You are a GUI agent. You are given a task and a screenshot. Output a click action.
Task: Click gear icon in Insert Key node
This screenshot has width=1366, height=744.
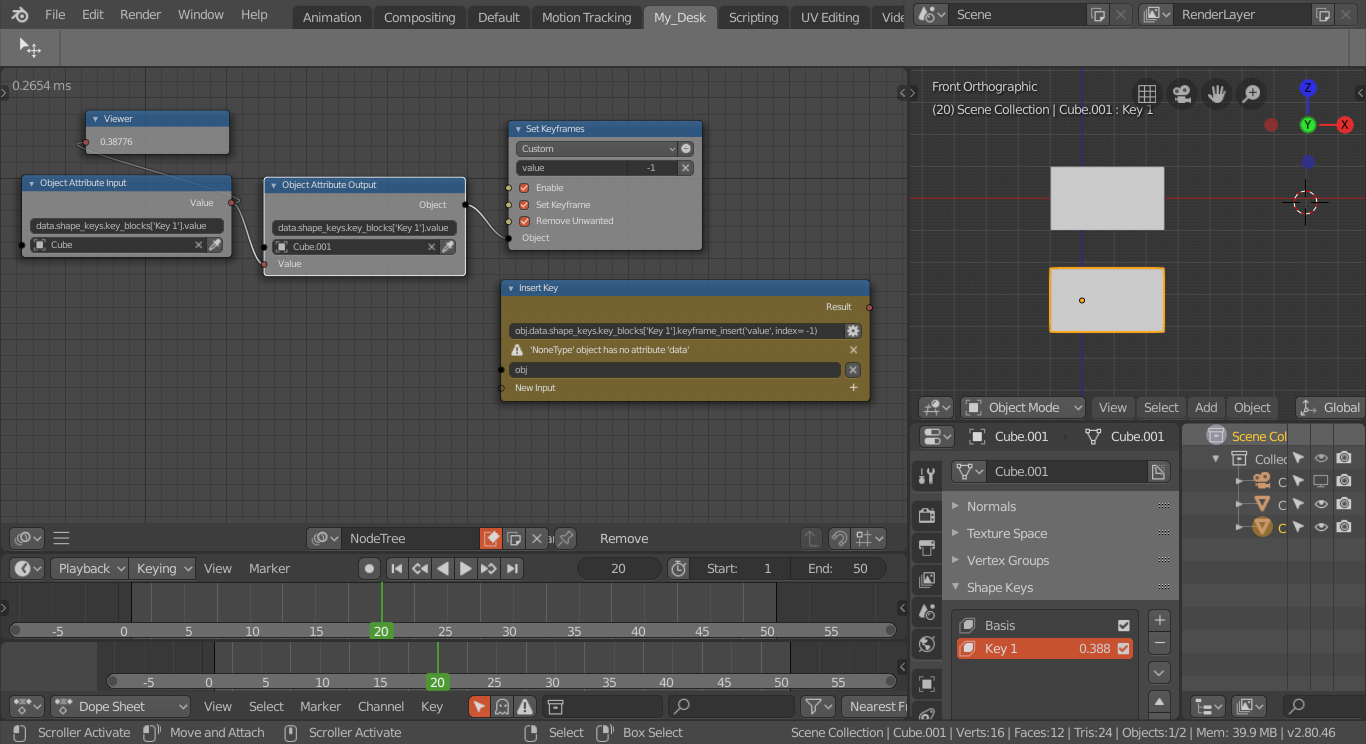tap(853, 331)
